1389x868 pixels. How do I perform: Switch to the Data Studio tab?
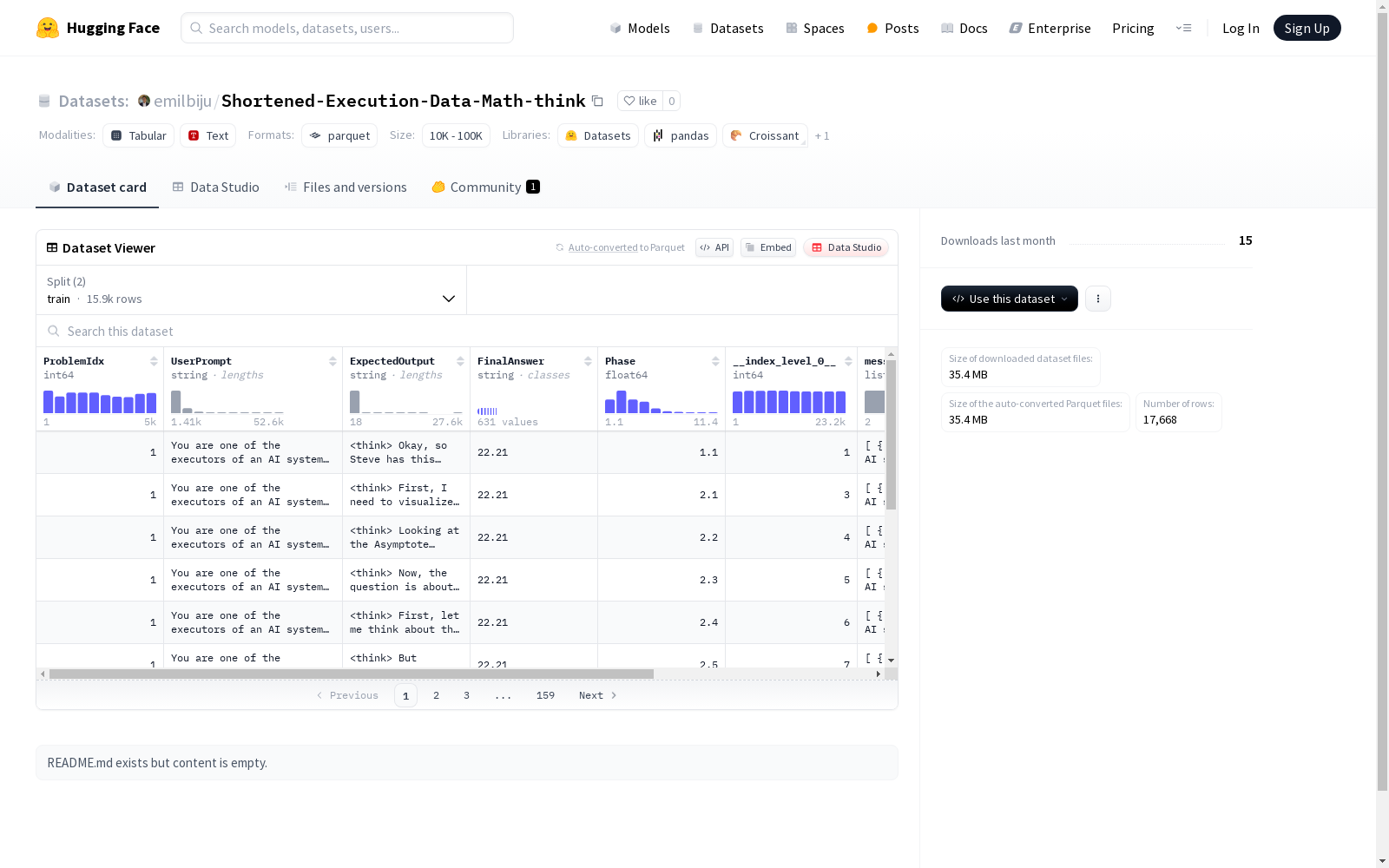pos(216,187)
